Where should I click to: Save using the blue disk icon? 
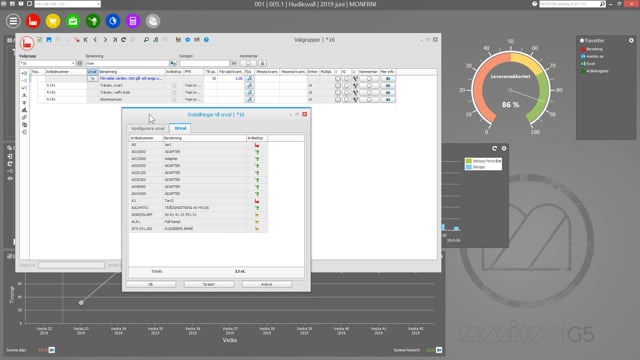tap(49, 40)
